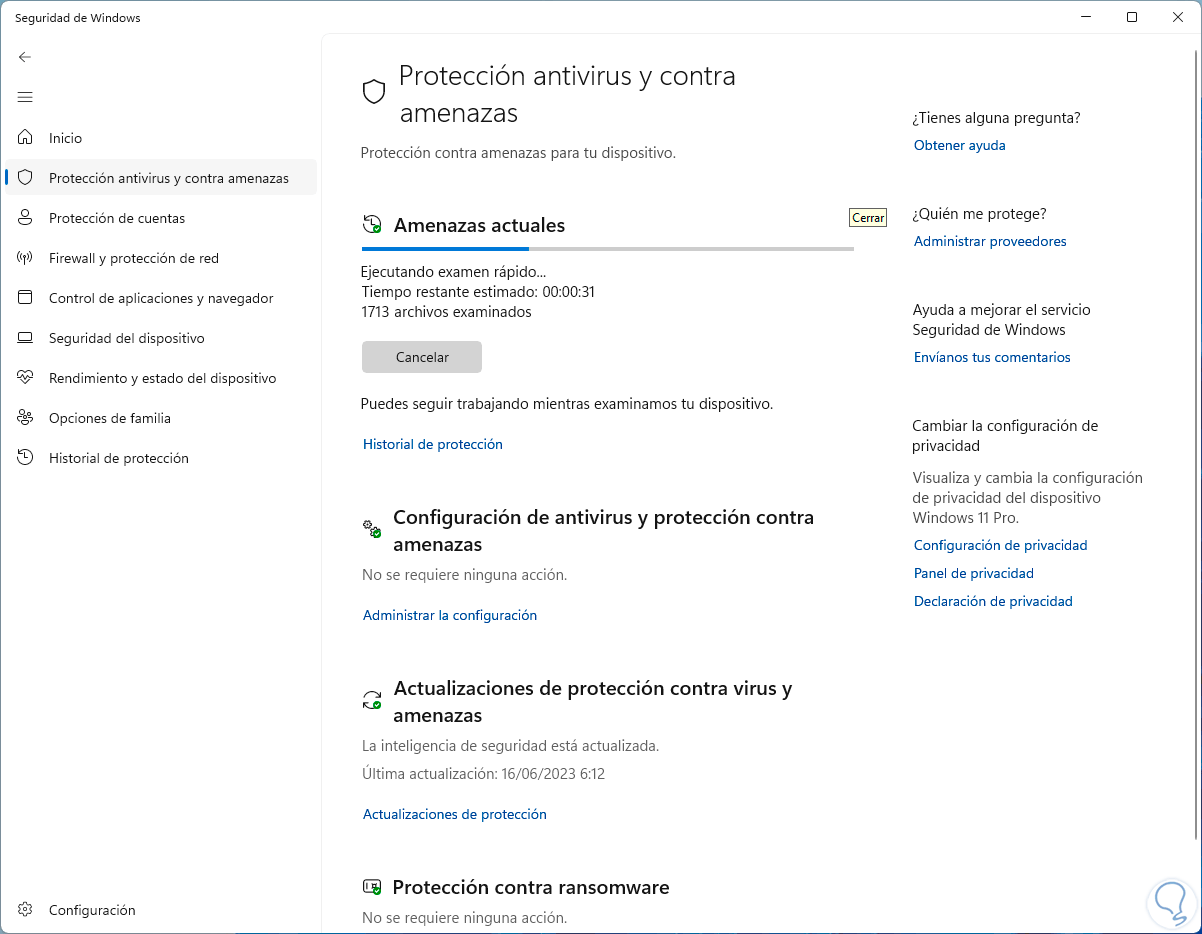Click the Rendimiento y estado heart icon

point(26,378)
